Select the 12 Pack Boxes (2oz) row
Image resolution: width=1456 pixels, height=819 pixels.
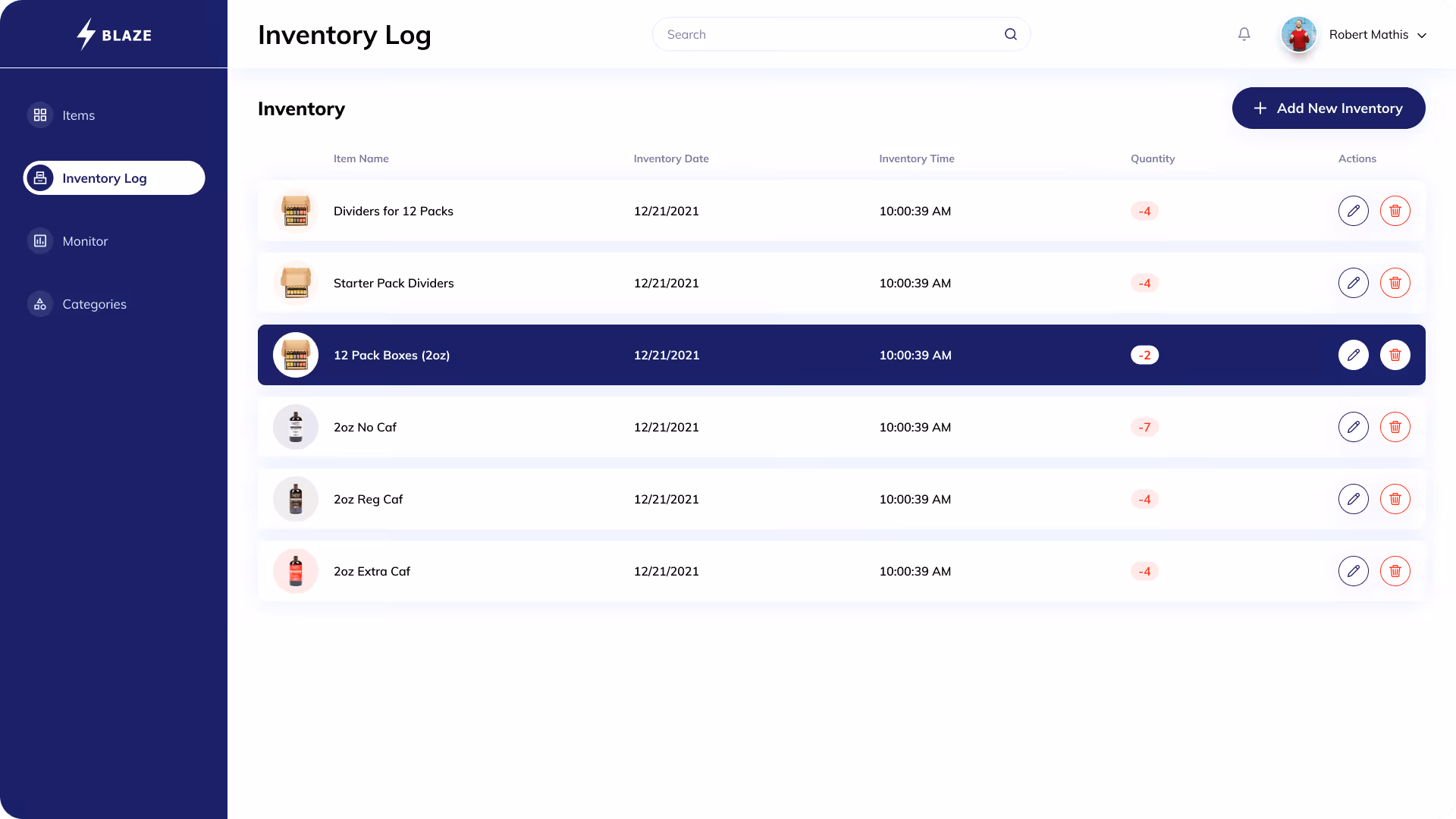coord(607,354)
